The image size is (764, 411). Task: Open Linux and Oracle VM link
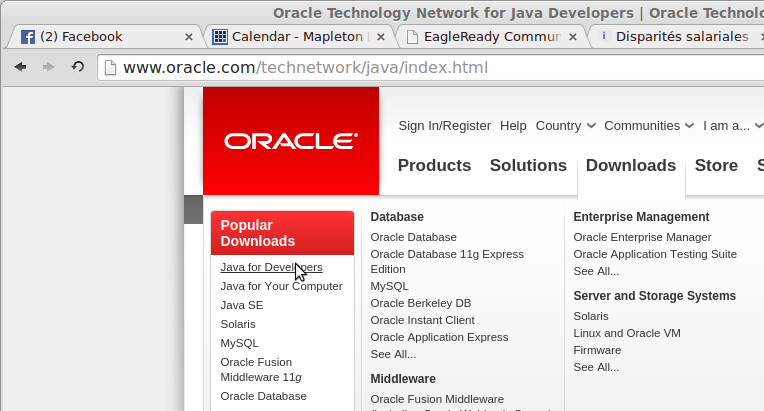pyautogui.click(x=627, y=333)
